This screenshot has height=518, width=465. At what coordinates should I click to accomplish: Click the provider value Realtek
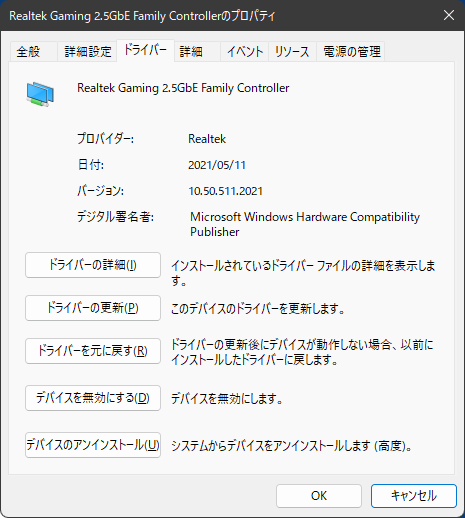(x=207, y=139)
